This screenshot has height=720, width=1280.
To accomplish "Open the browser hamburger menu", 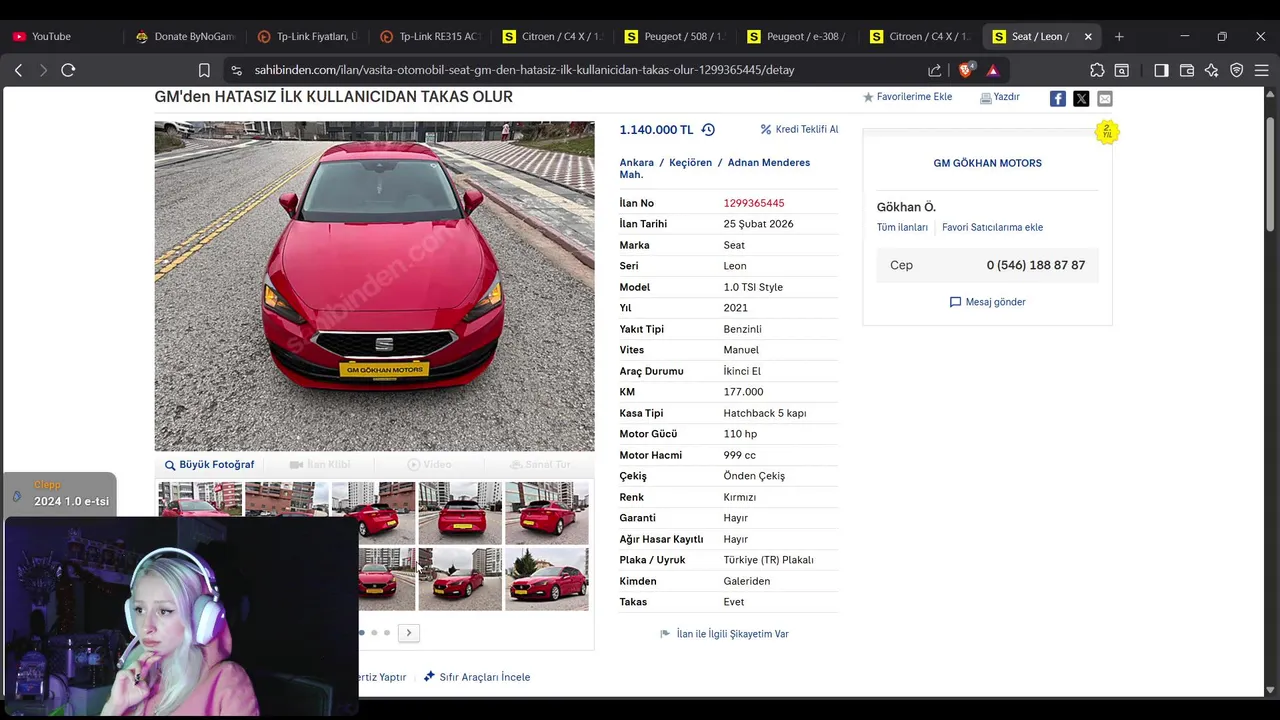I will tap(1262, 70).
